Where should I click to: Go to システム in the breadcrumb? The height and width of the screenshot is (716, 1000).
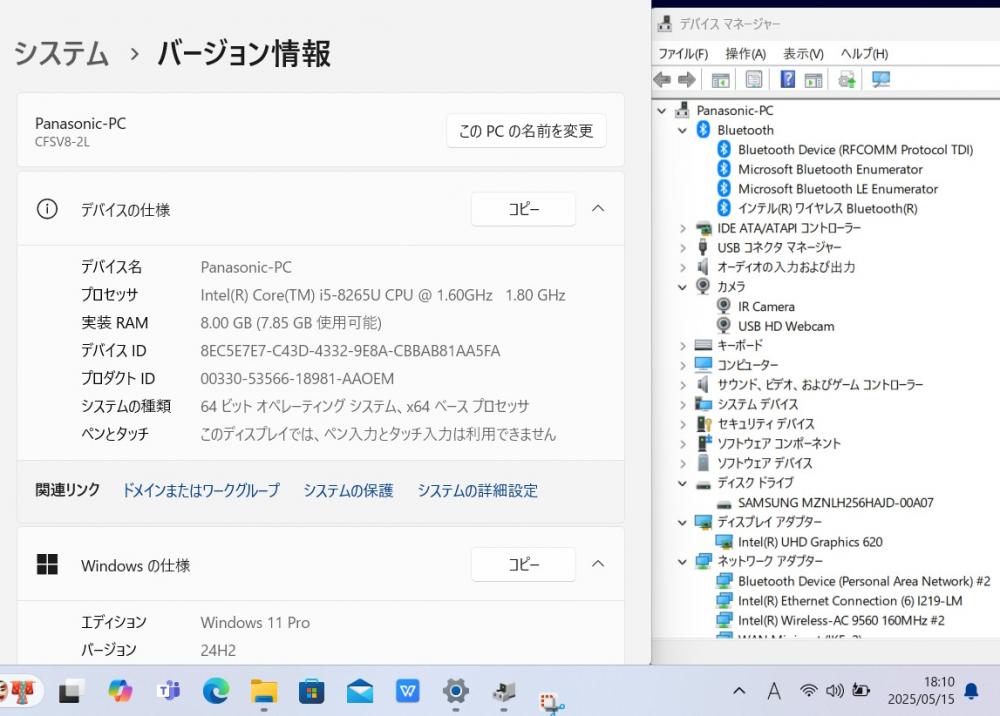click(x=61, y=53)
